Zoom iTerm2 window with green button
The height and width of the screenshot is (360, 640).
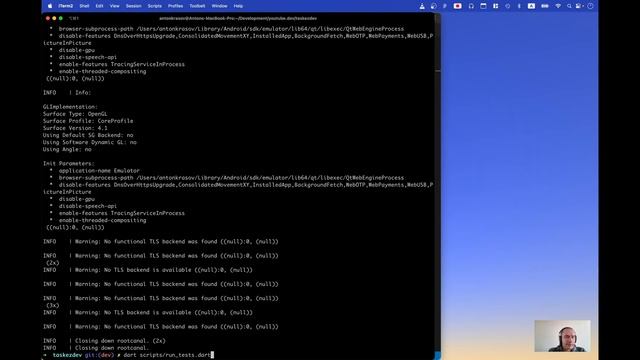(61, 18)
